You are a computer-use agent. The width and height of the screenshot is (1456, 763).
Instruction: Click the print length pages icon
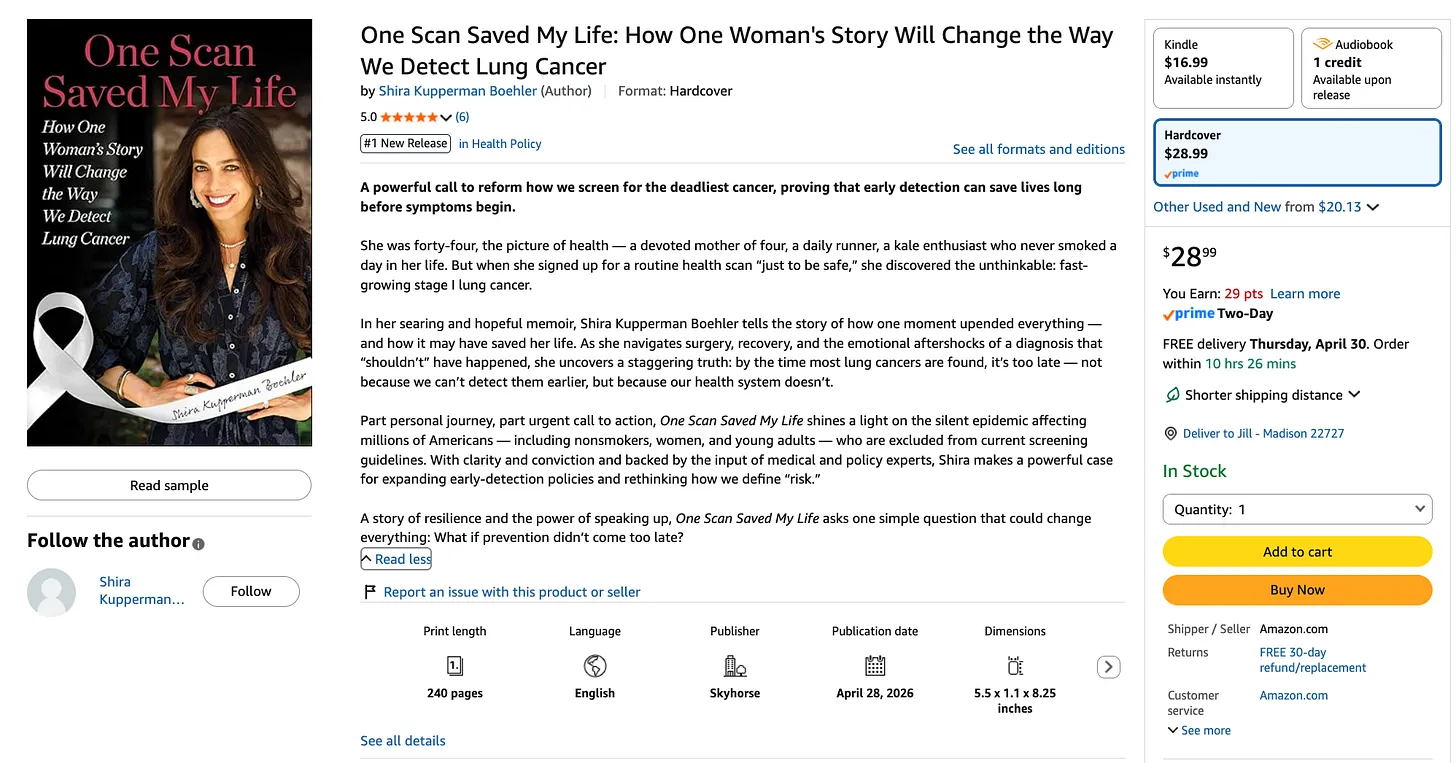[454, 666]
